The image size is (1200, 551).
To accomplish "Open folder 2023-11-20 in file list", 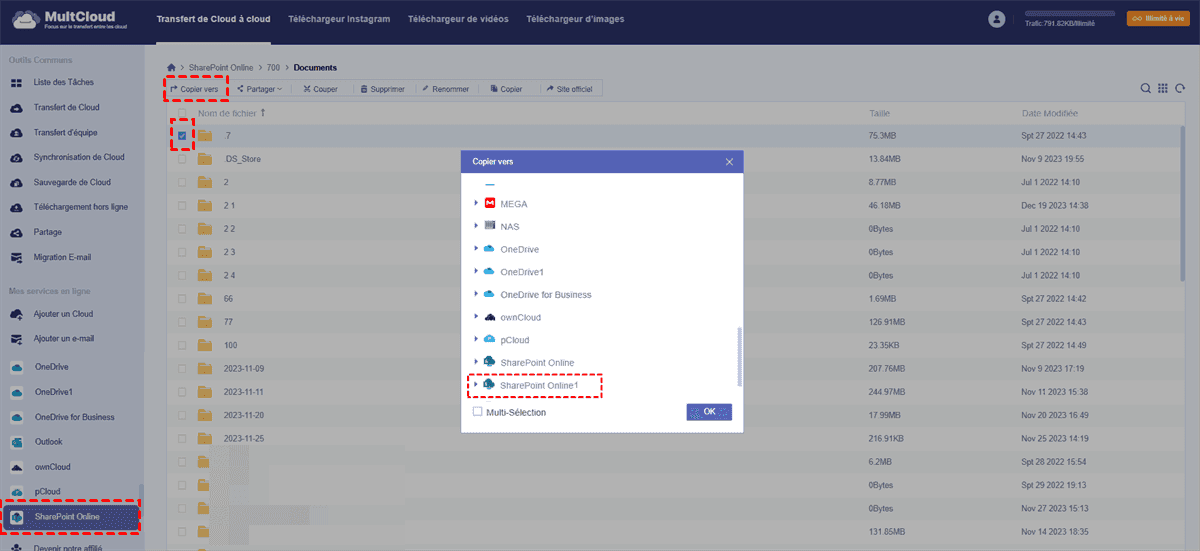I will [245, 415].
